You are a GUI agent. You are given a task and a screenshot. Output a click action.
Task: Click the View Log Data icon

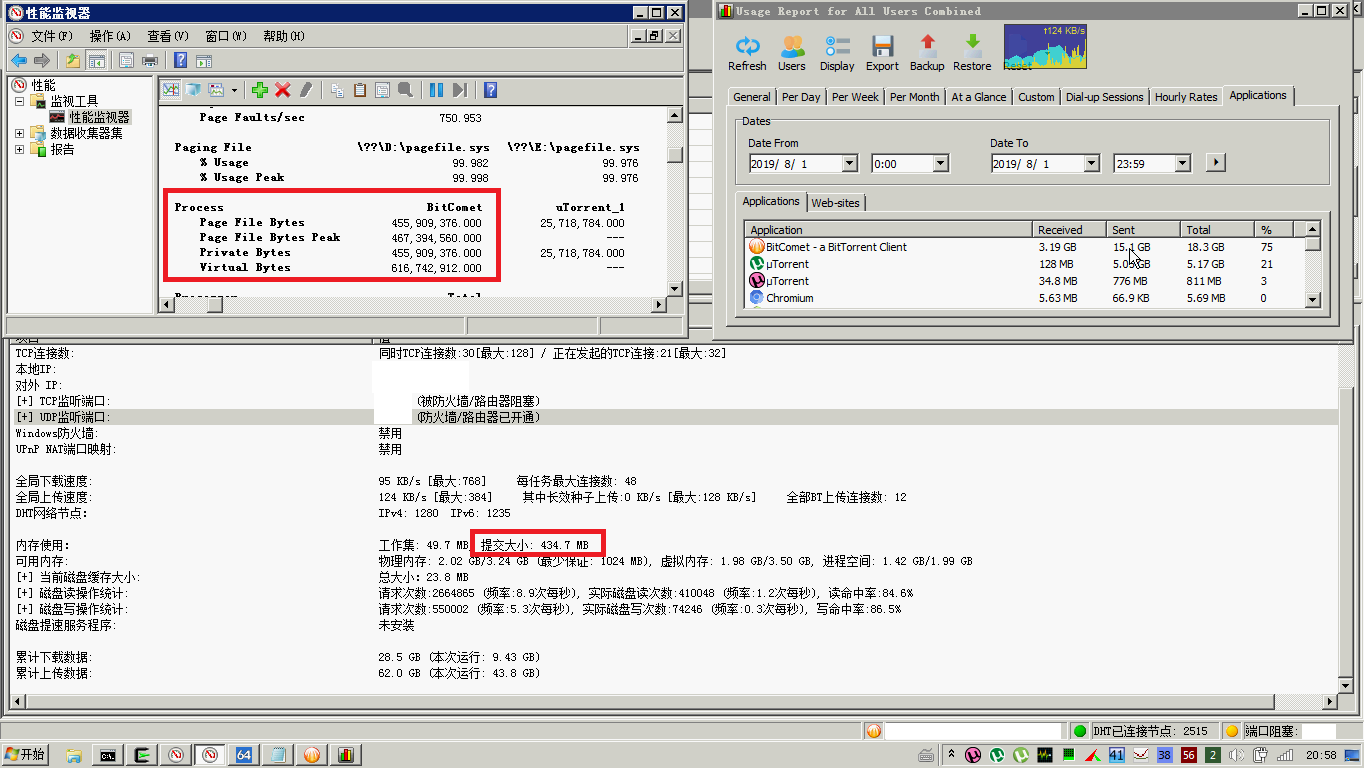(194, 90)
